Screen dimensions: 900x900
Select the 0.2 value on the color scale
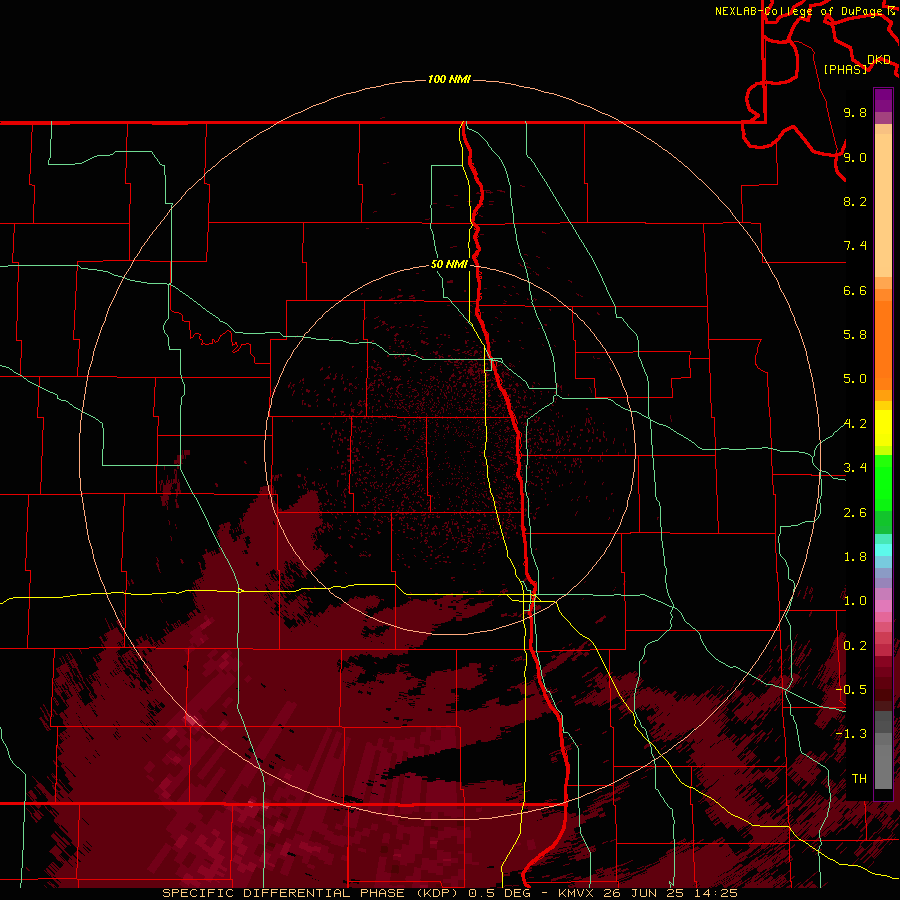(x=855, y=646)
